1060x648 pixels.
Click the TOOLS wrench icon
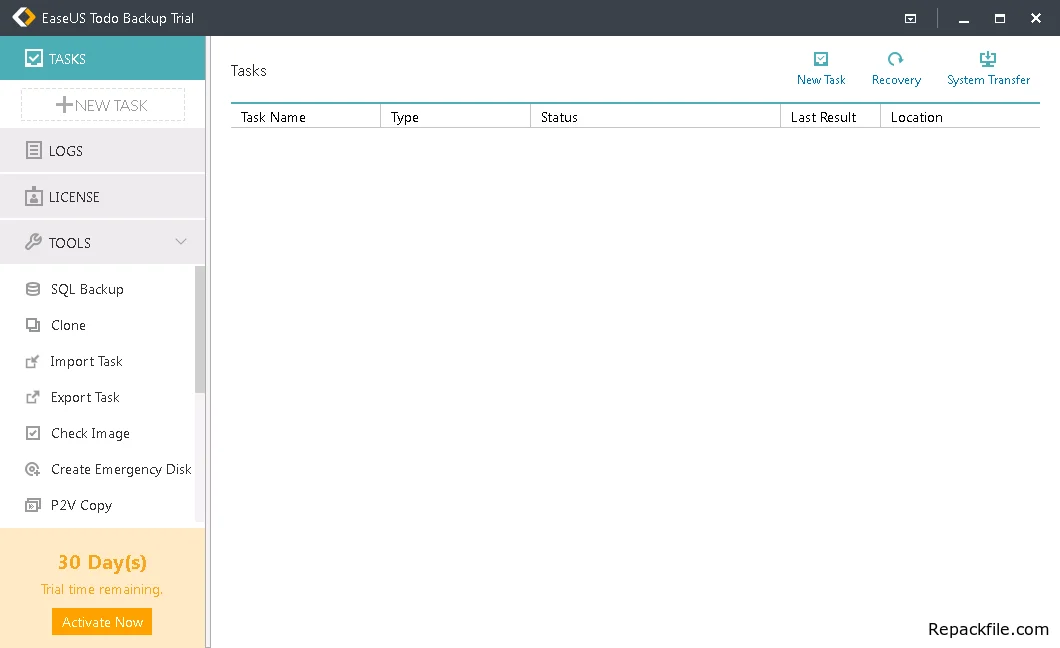(33, 242)
